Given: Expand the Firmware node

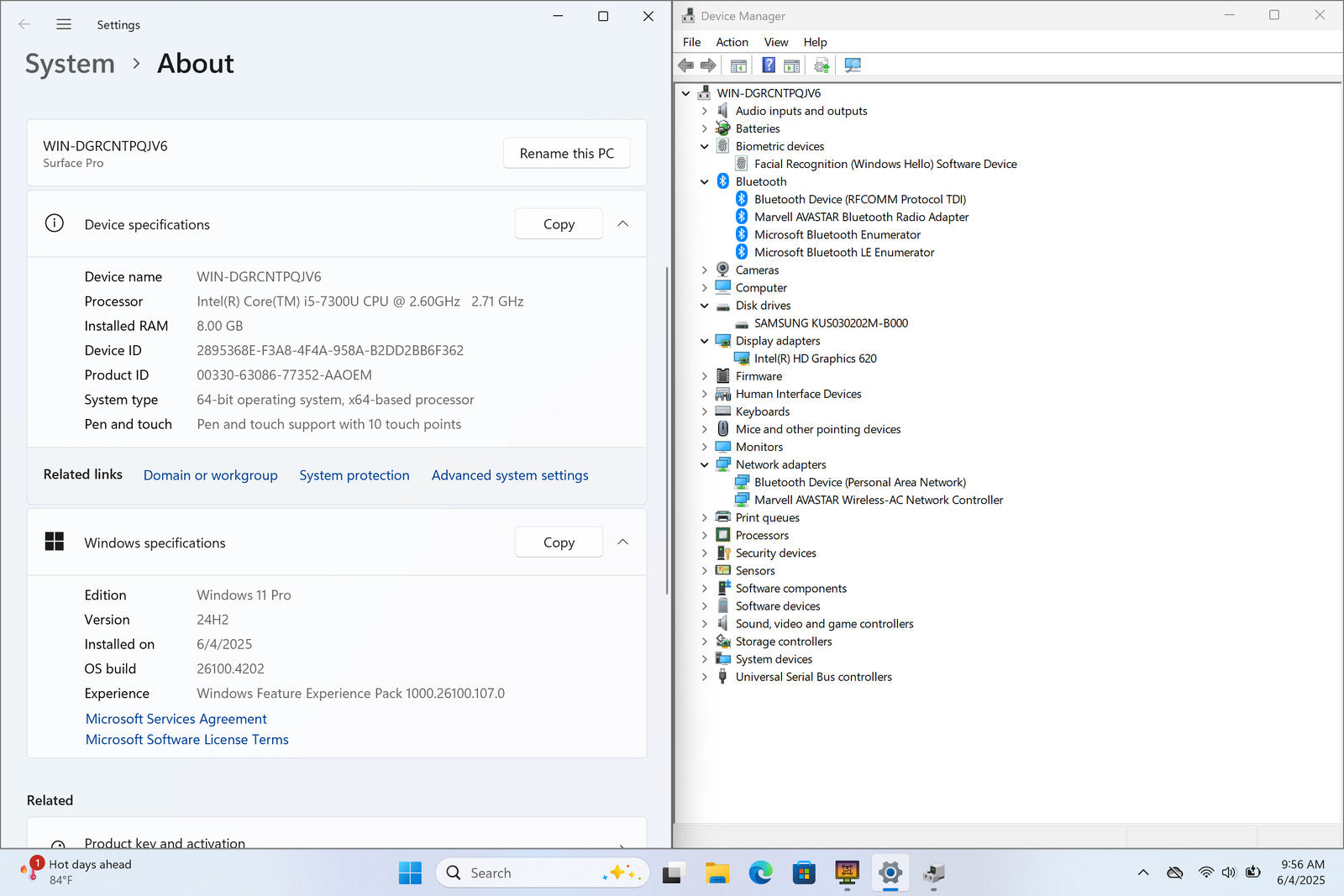Looking at the screenshot, I should pos(705,376).
